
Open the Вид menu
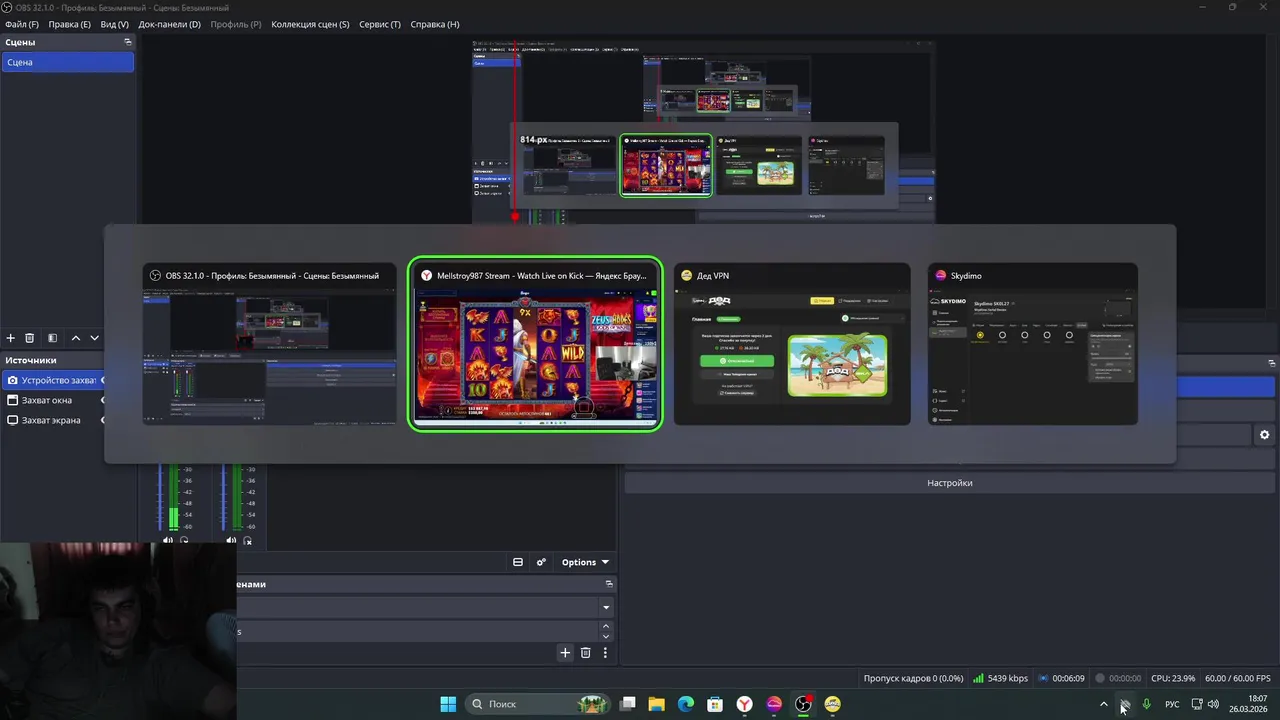tap(114, 24)
